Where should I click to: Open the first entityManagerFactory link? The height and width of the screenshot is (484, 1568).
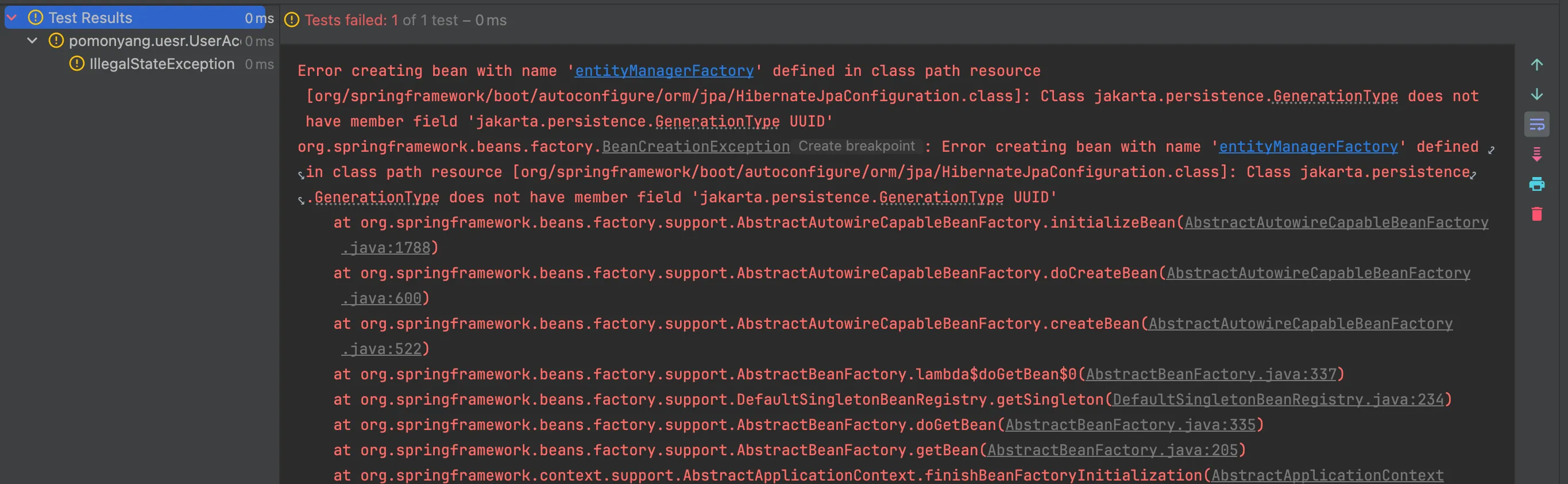coord(664,71)
